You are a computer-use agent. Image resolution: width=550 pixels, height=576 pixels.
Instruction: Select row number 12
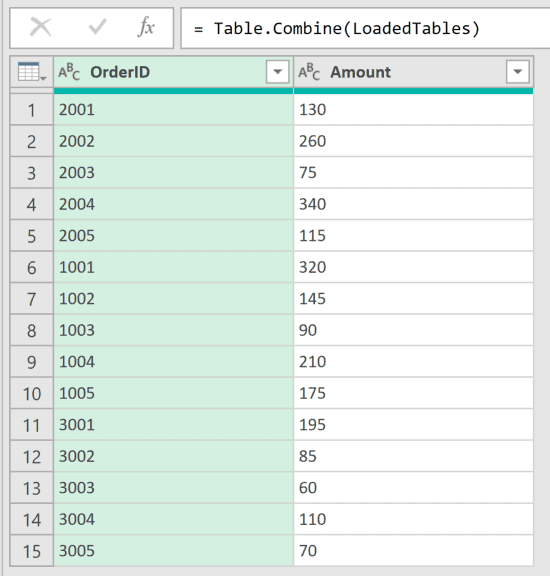[x=32, y=457]
